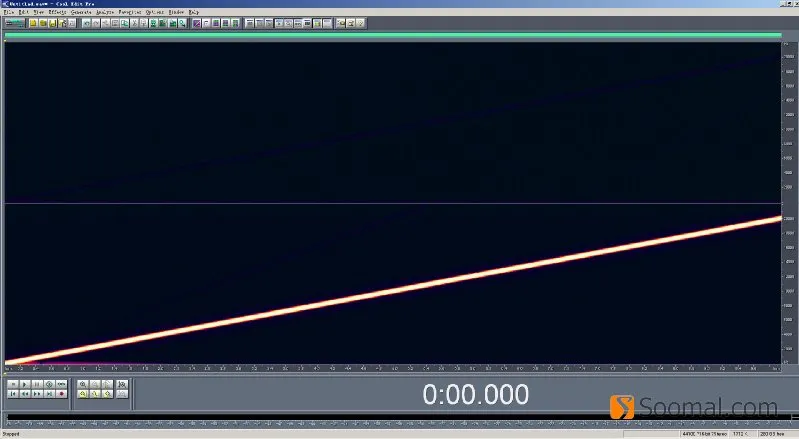The width and height of the screenshot is (799, 439).
Task: Open the Window menu
Action: click(176, 12)
